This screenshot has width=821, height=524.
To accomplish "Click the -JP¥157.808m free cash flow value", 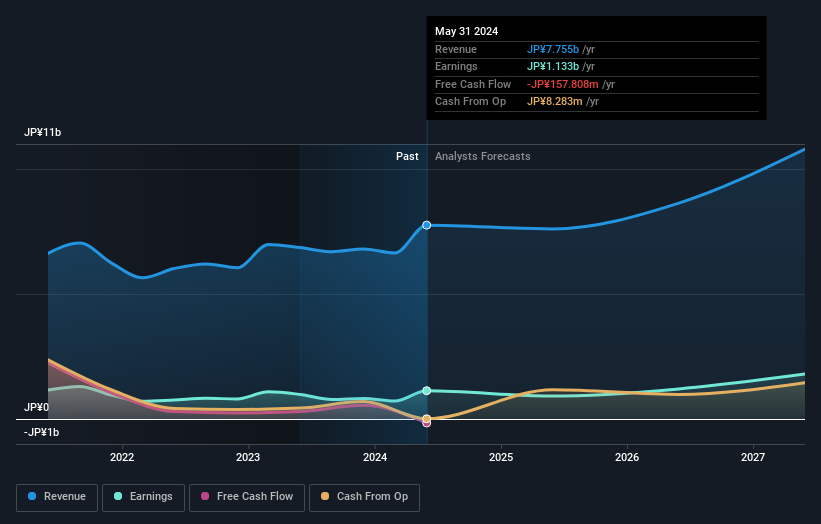I will click(x=563, y=84).
